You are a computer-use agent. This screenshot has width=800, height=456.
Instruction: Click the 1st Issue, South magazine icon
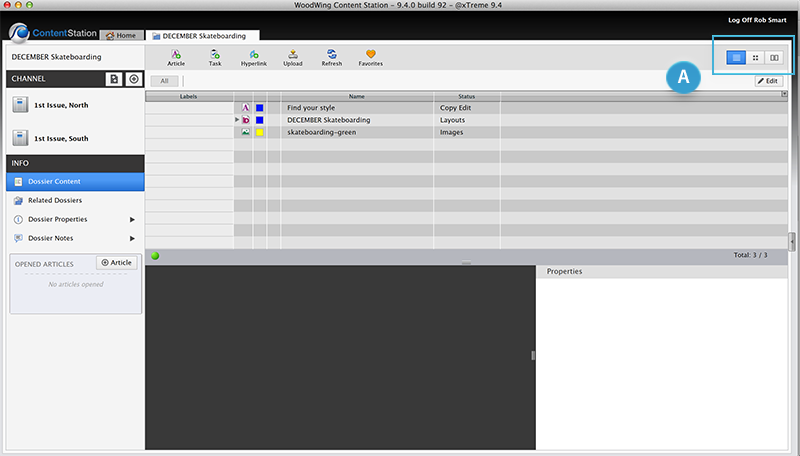[x=20, y=138]
